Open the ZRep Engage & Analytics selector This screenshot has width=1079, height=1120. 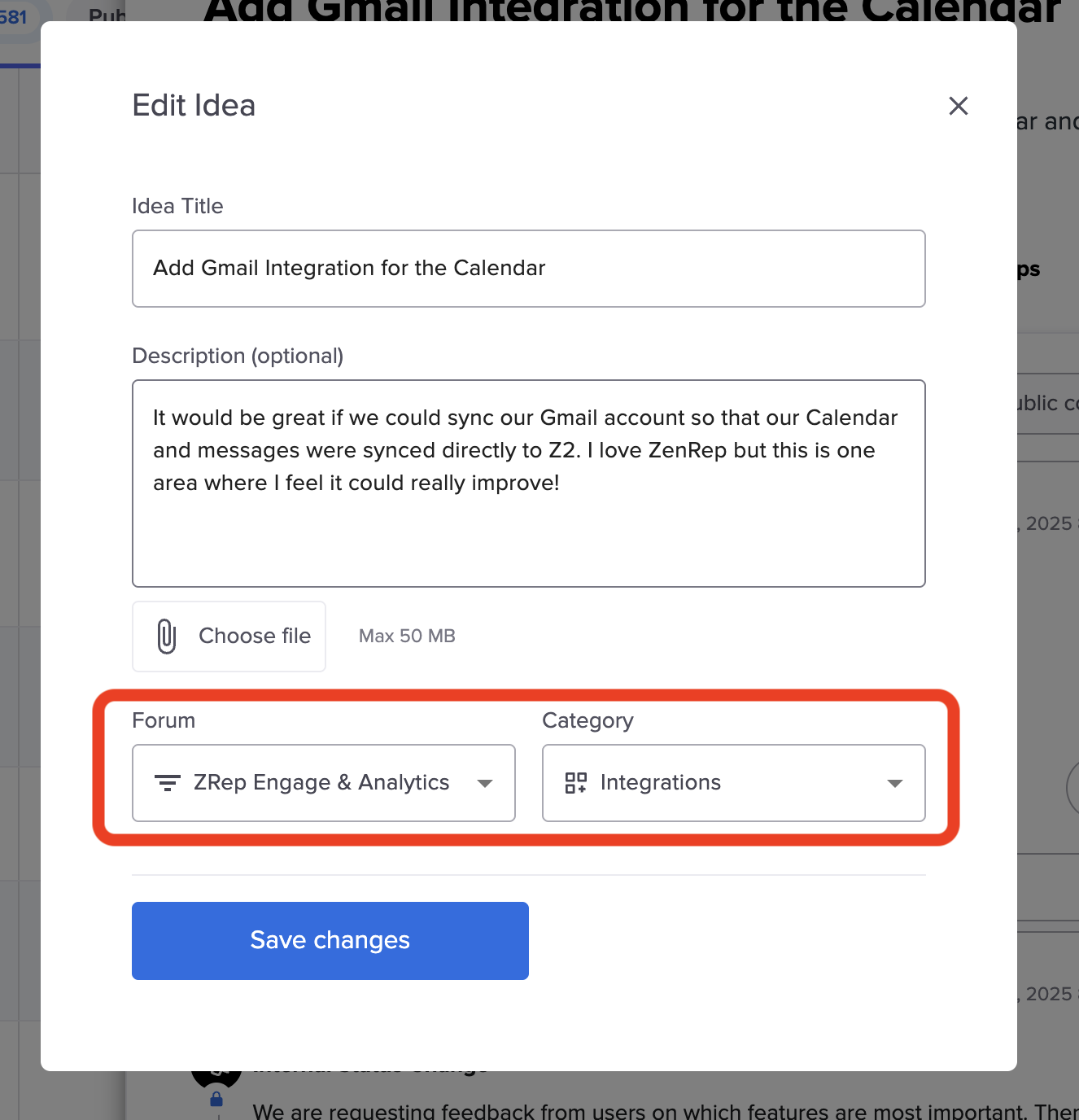coord(321,783)
